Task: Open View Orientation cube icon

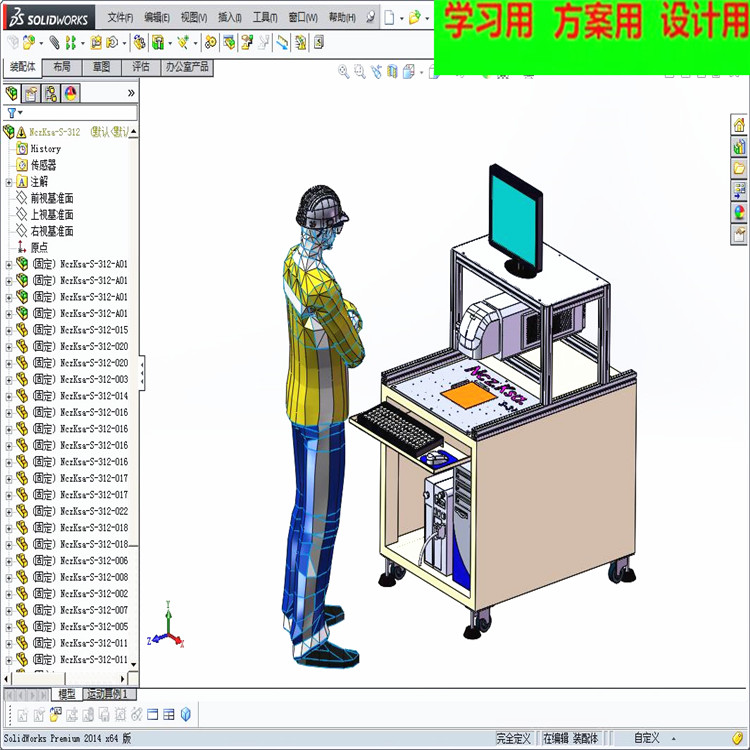Action: click(408, 72)
